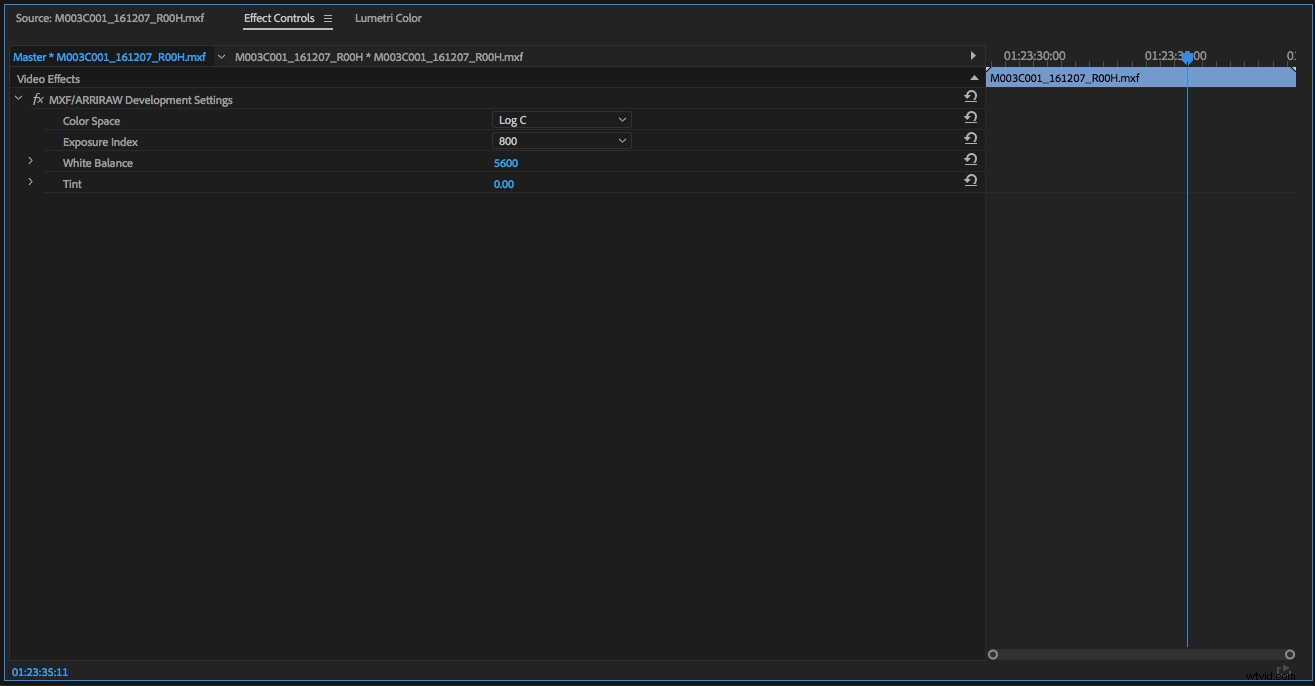
Task: Reset the White Balance parameter
Action: click(x=970, y=160)
